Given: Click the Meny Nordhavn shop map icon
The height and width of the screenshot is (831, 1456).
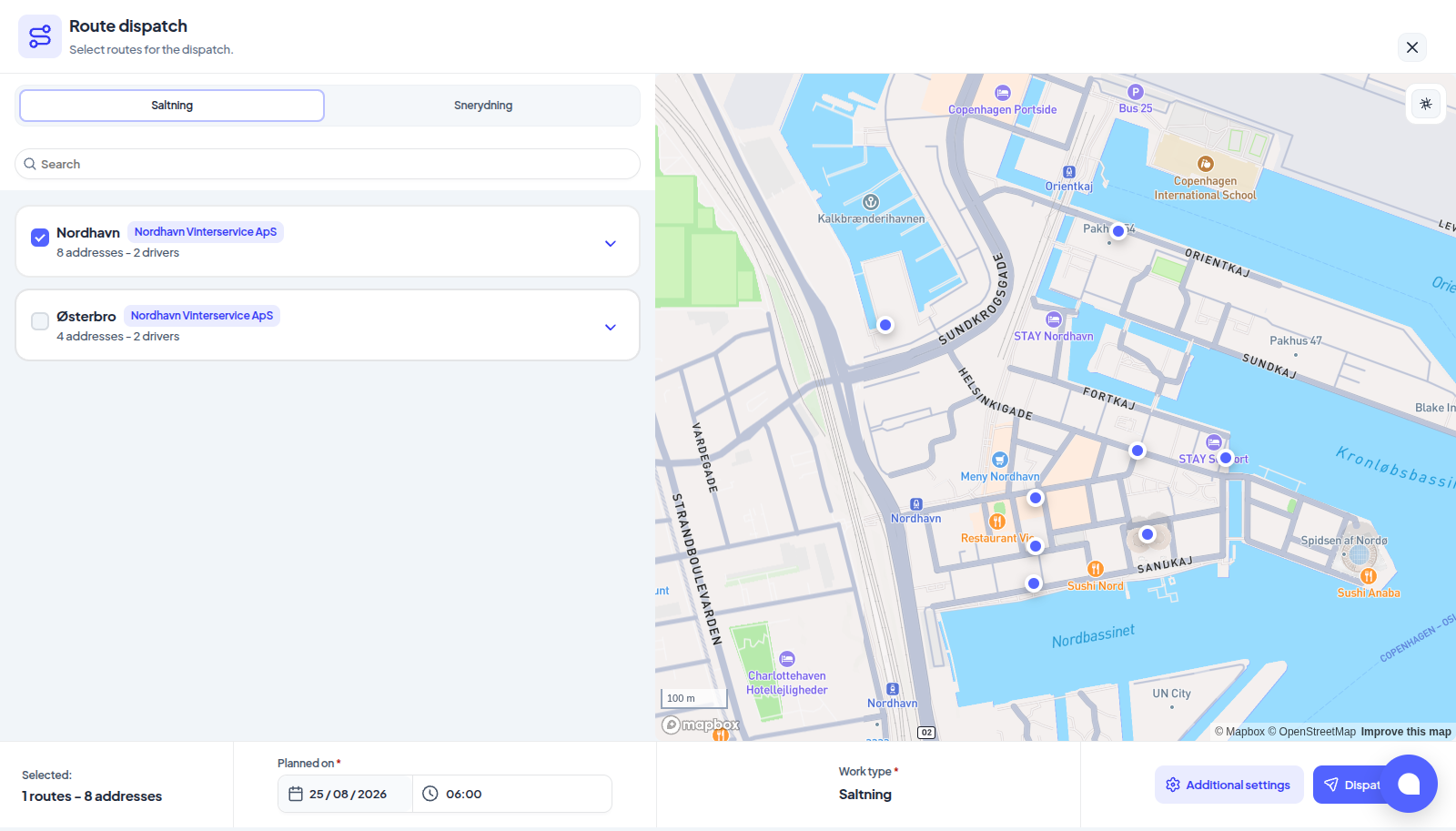Looking at the screenshot, I should [1000, 460].
